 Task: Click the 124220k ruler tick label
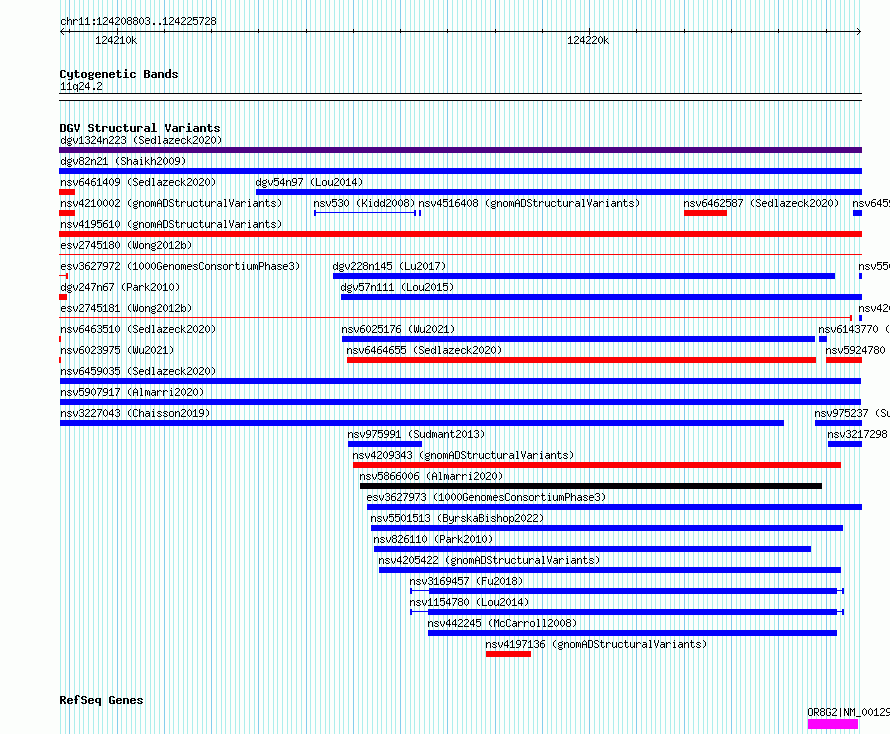[588, 40]
